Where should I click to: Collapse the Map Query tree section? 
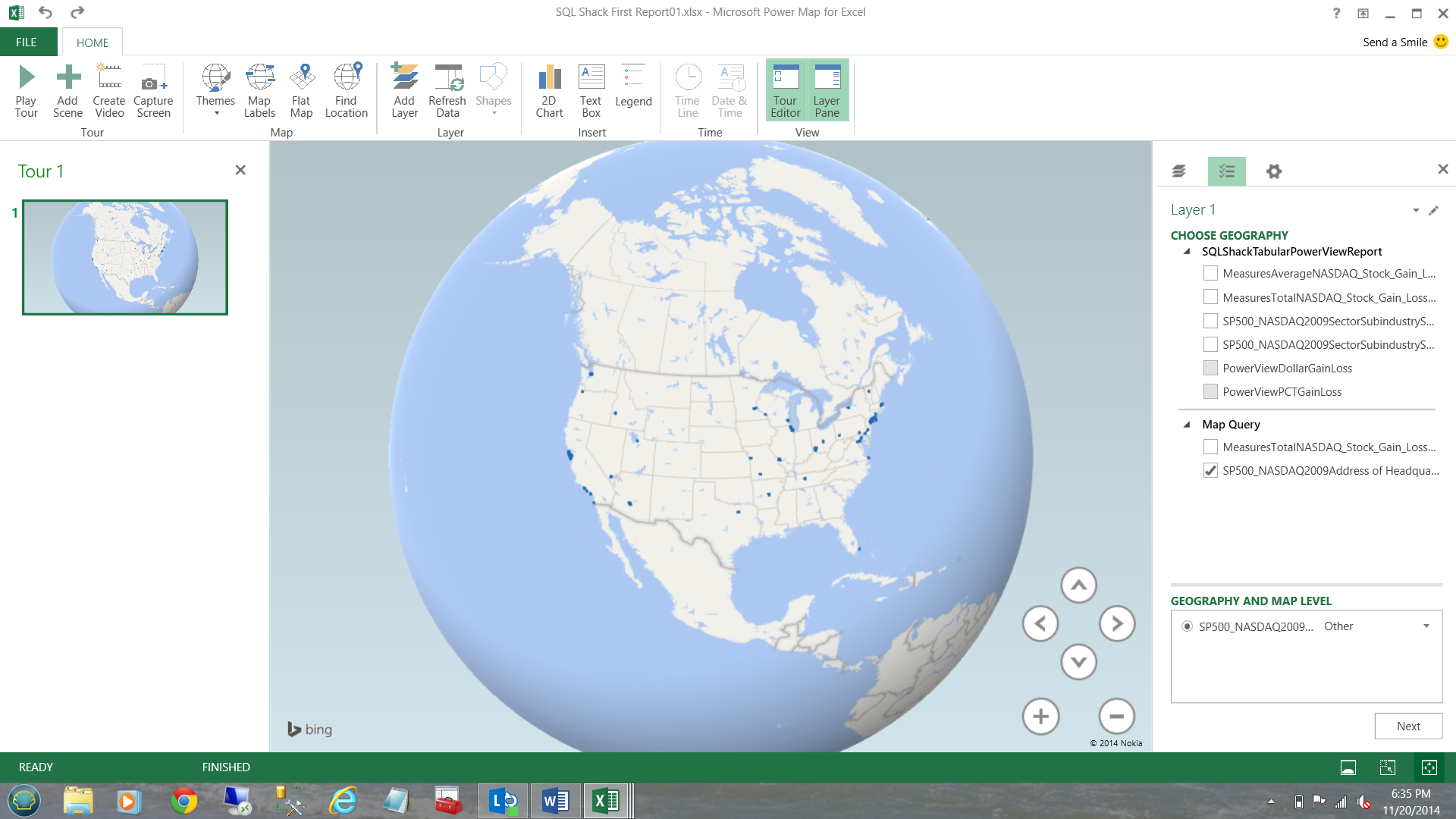pos(1187,425)
